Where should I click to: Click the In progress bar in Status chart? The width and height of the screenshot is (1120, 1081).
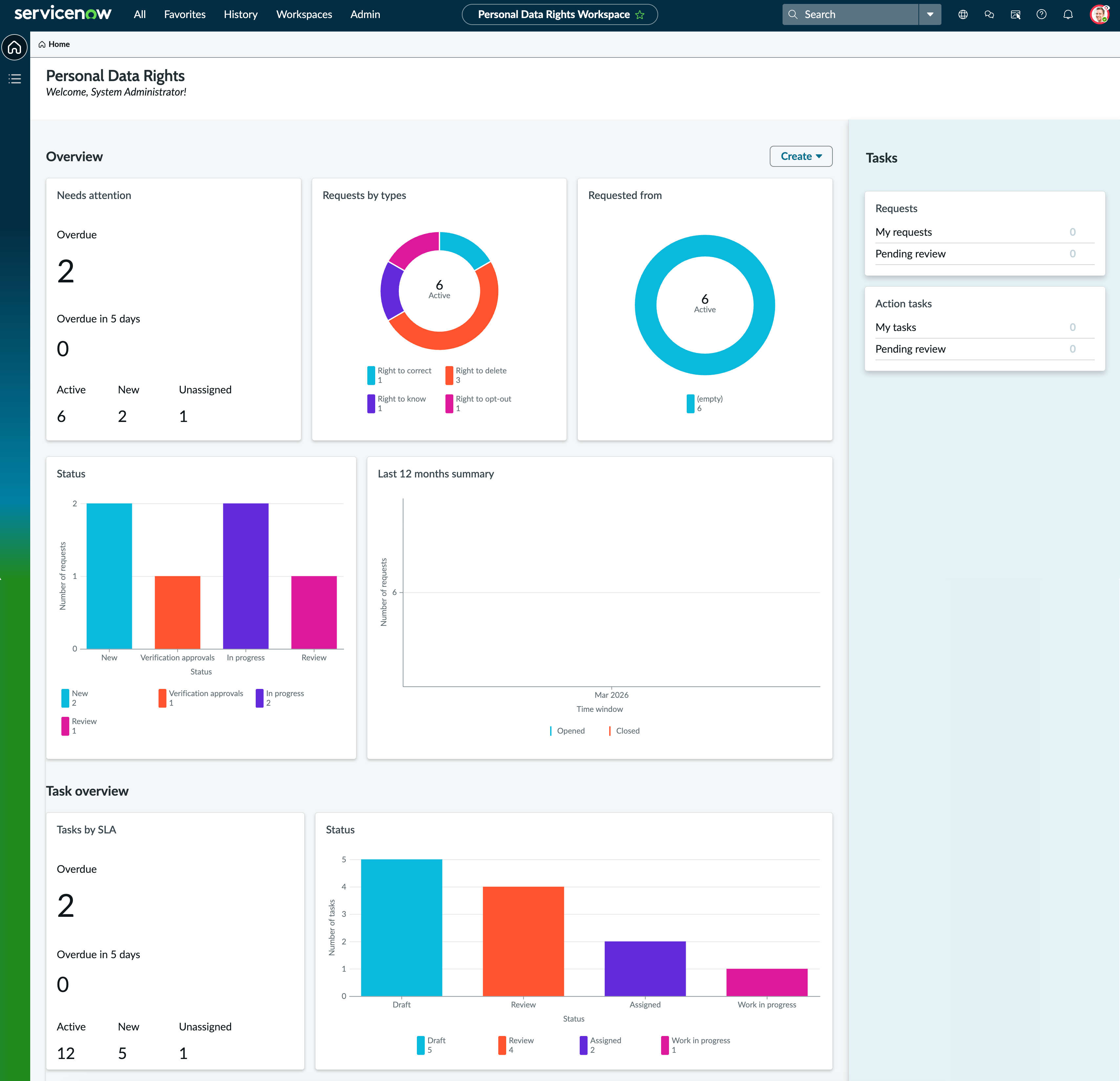pyautogui.click(x=246, y=576)
